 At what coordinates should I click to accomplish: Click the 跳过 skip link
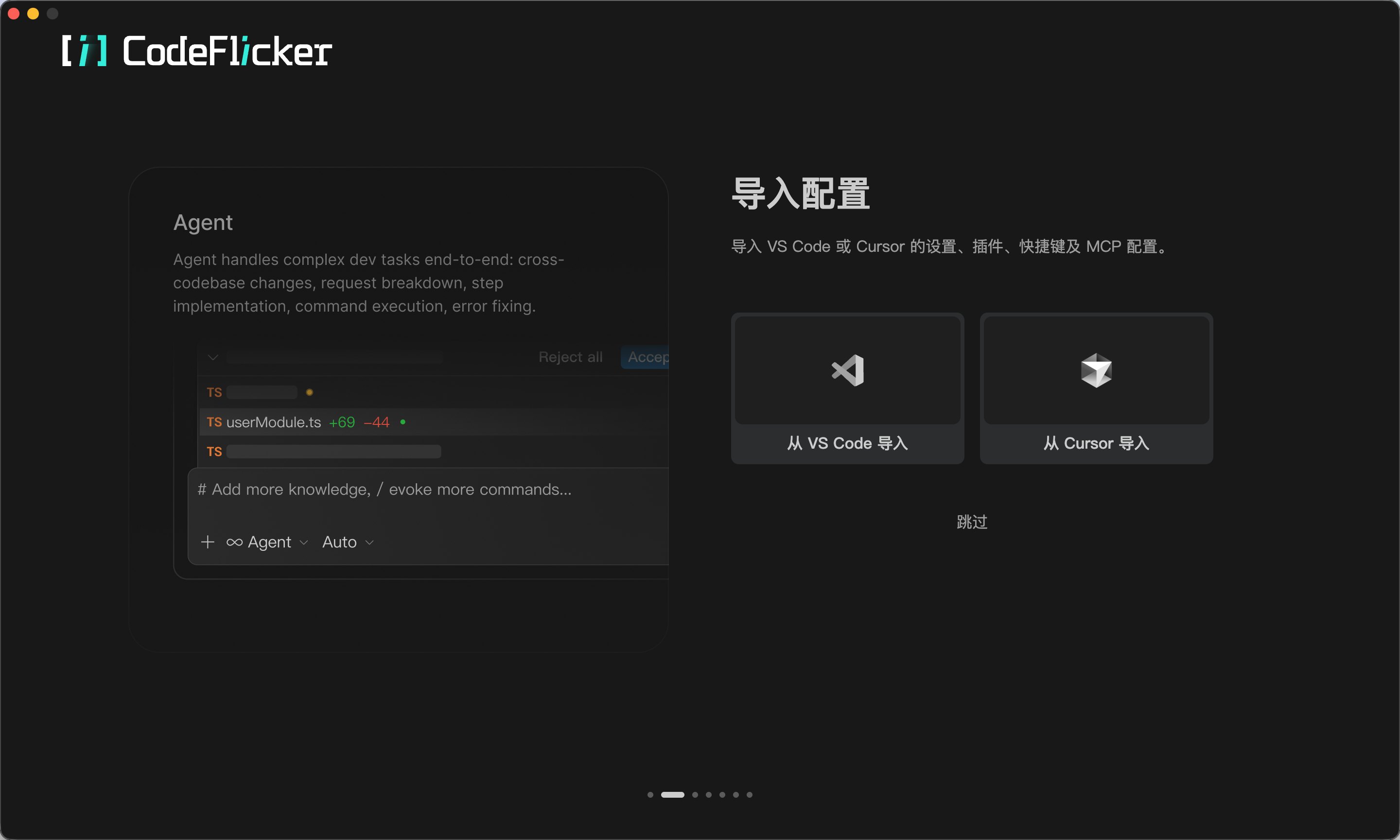point(972,522)
